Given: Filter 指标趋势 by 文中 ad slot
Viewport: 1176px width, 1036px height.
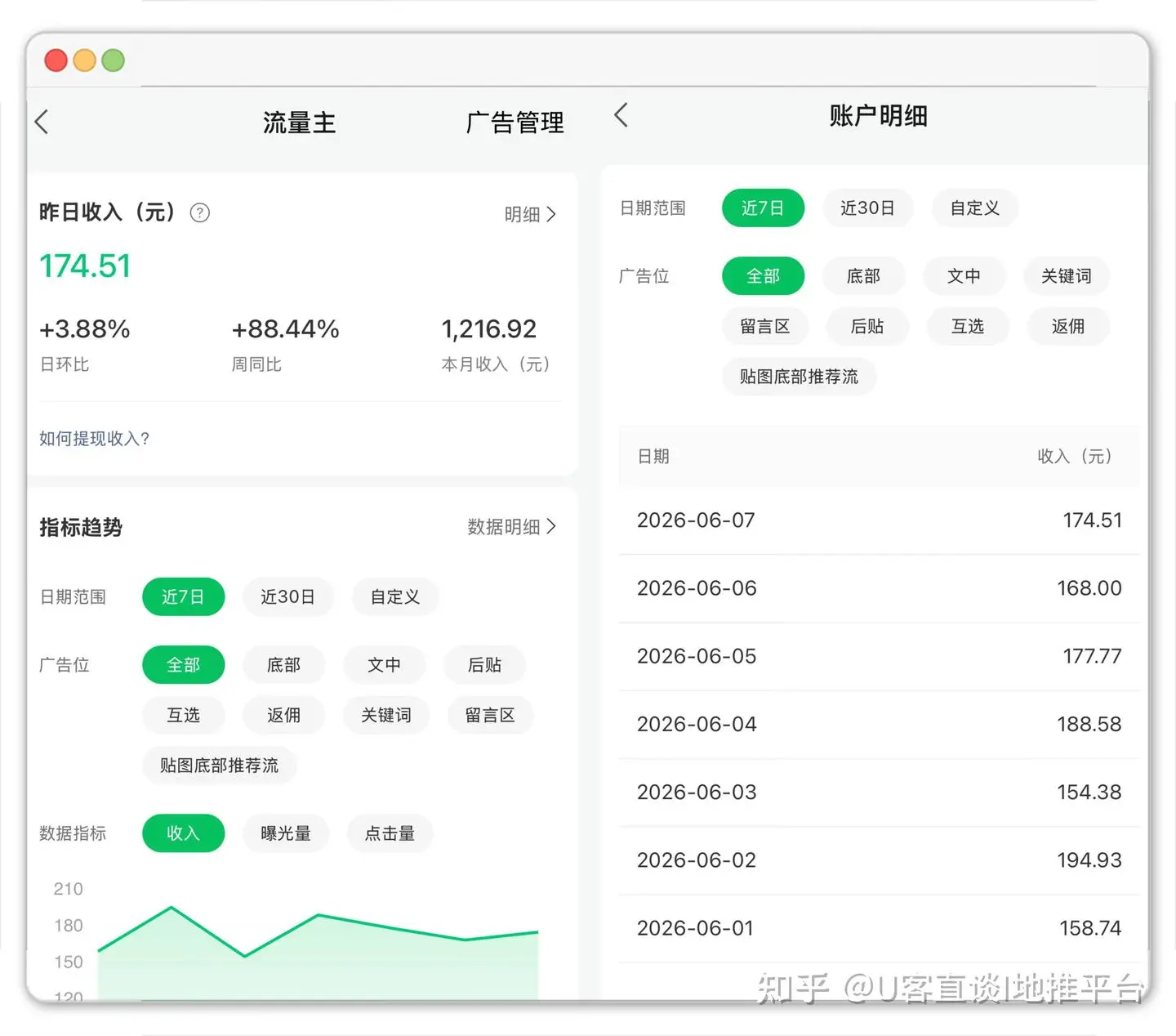Looking at the screenshot, I should pos(384,665).
